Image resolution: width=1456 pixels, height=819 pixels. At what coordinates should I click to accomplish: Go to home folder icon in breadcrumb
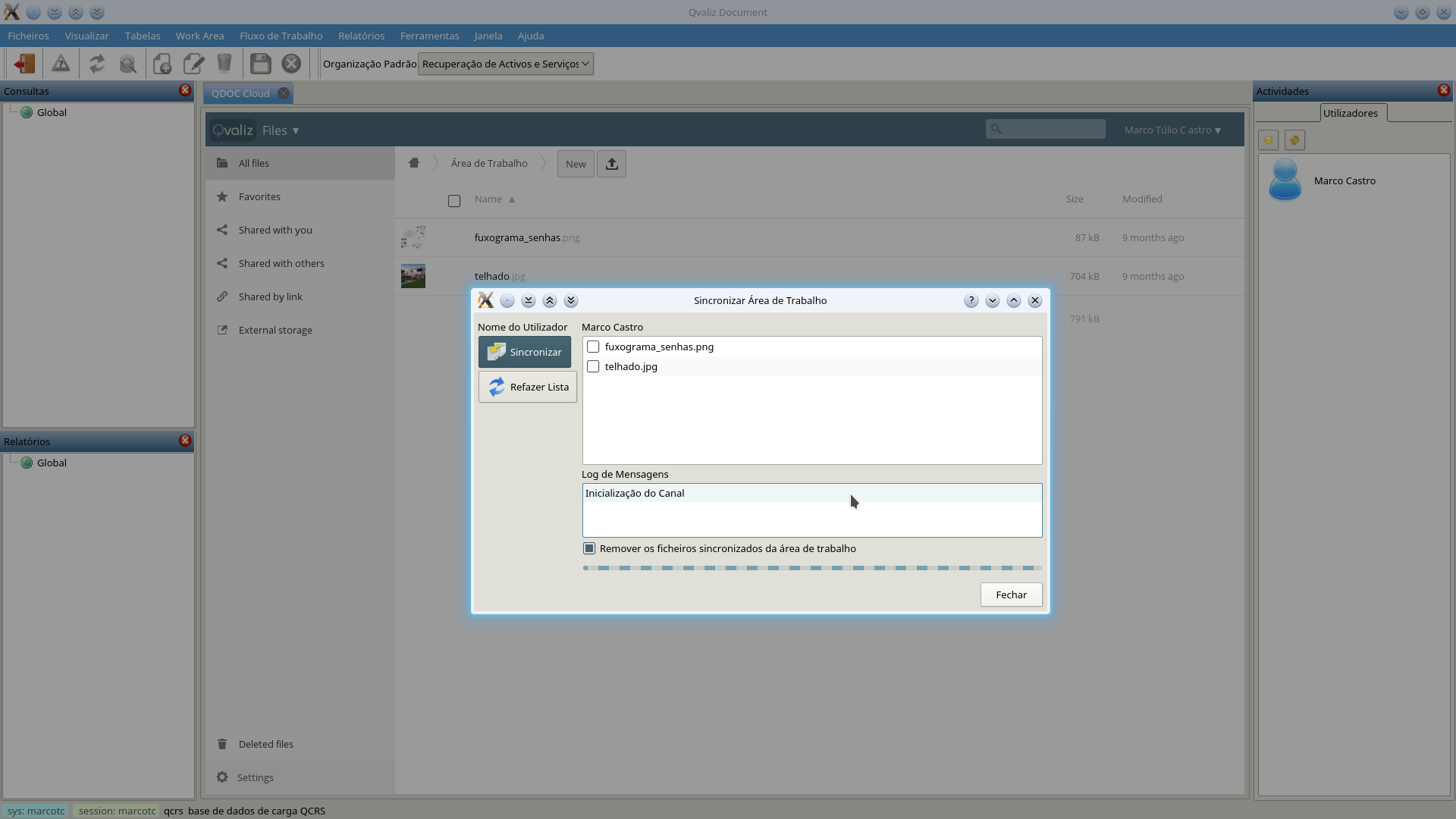pos(414,163)
